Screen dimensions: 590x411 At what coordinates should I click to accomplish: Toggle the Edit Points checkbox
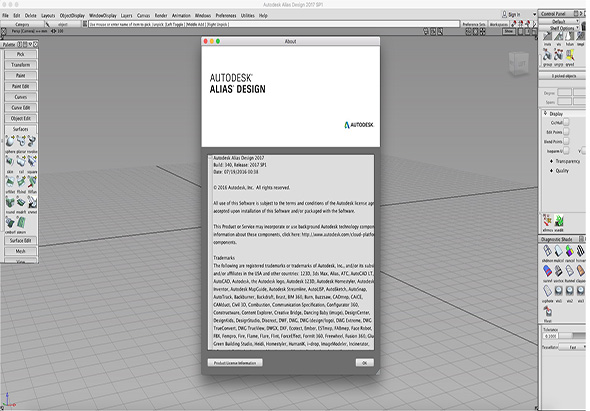pos(566,132)
